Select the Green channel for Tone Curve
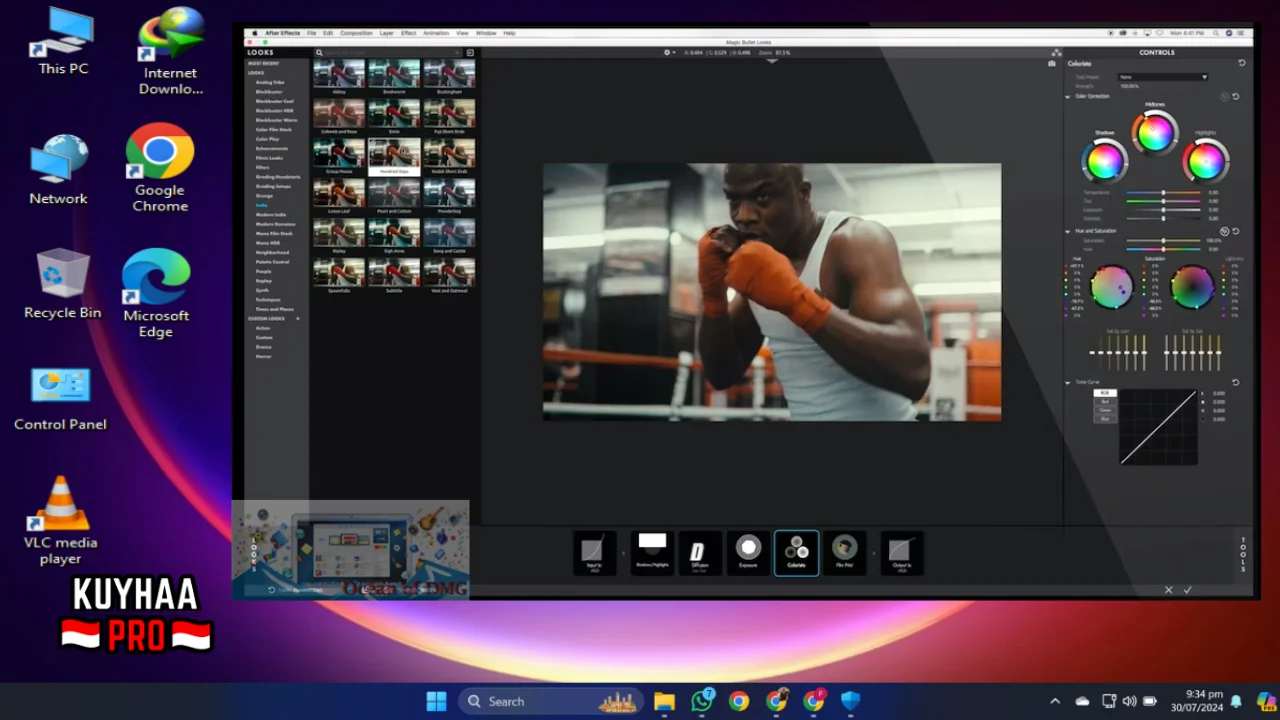The height and width of the screenshot is (720, 1280). (1105, 410)
